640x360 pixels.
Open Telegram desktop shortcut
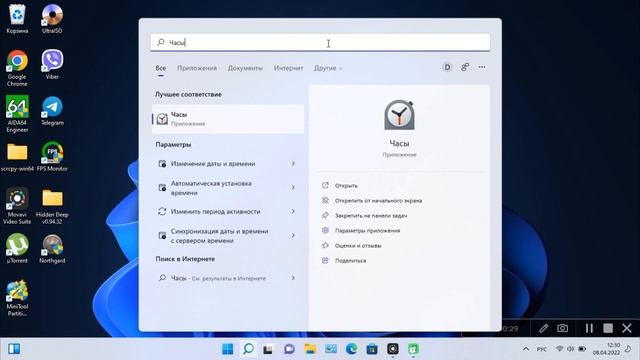coord(52,111)
